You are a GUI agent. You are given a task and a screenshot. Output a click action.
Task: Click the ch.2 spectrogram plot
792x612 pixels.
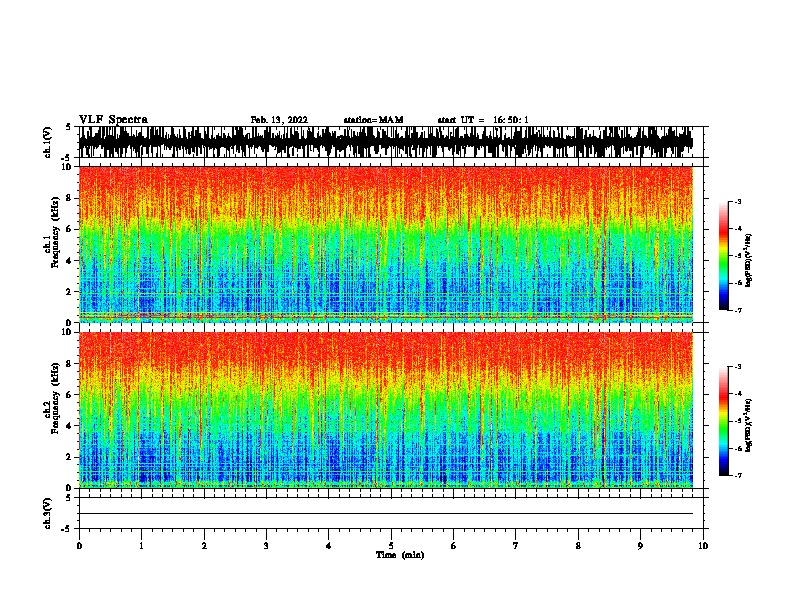386,410
